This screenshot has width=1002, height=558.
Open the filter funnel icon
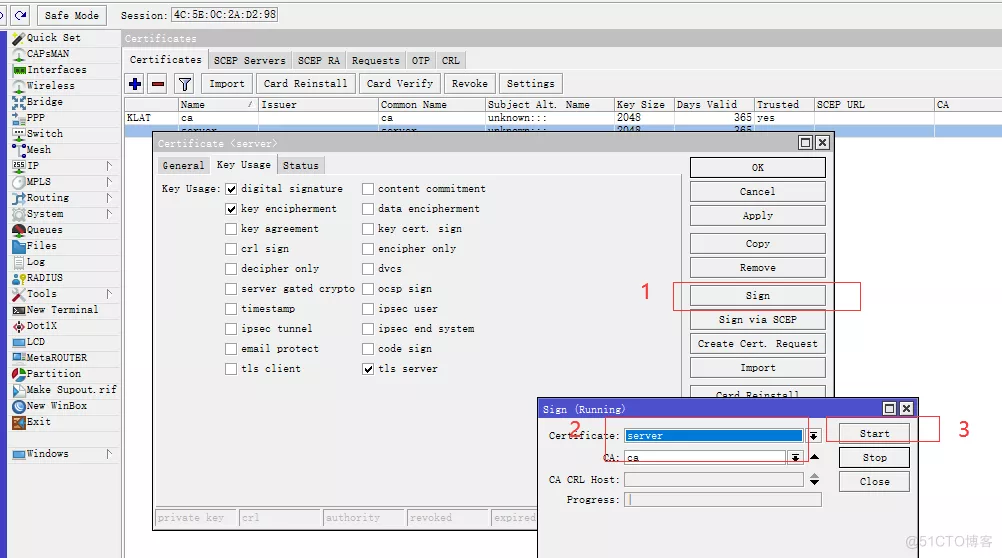[x=185, y=84]
